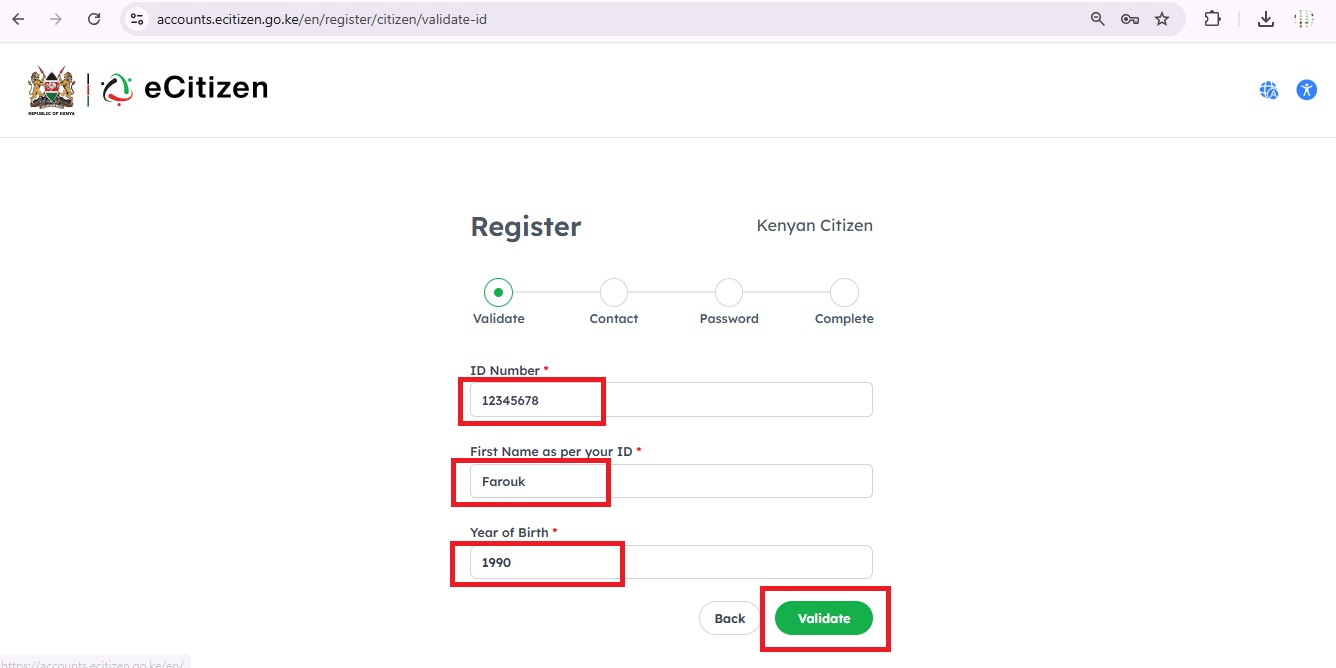Click the eCitizen logo
This screenshot has width=1336, height=668.
click(x=185, y=89)
